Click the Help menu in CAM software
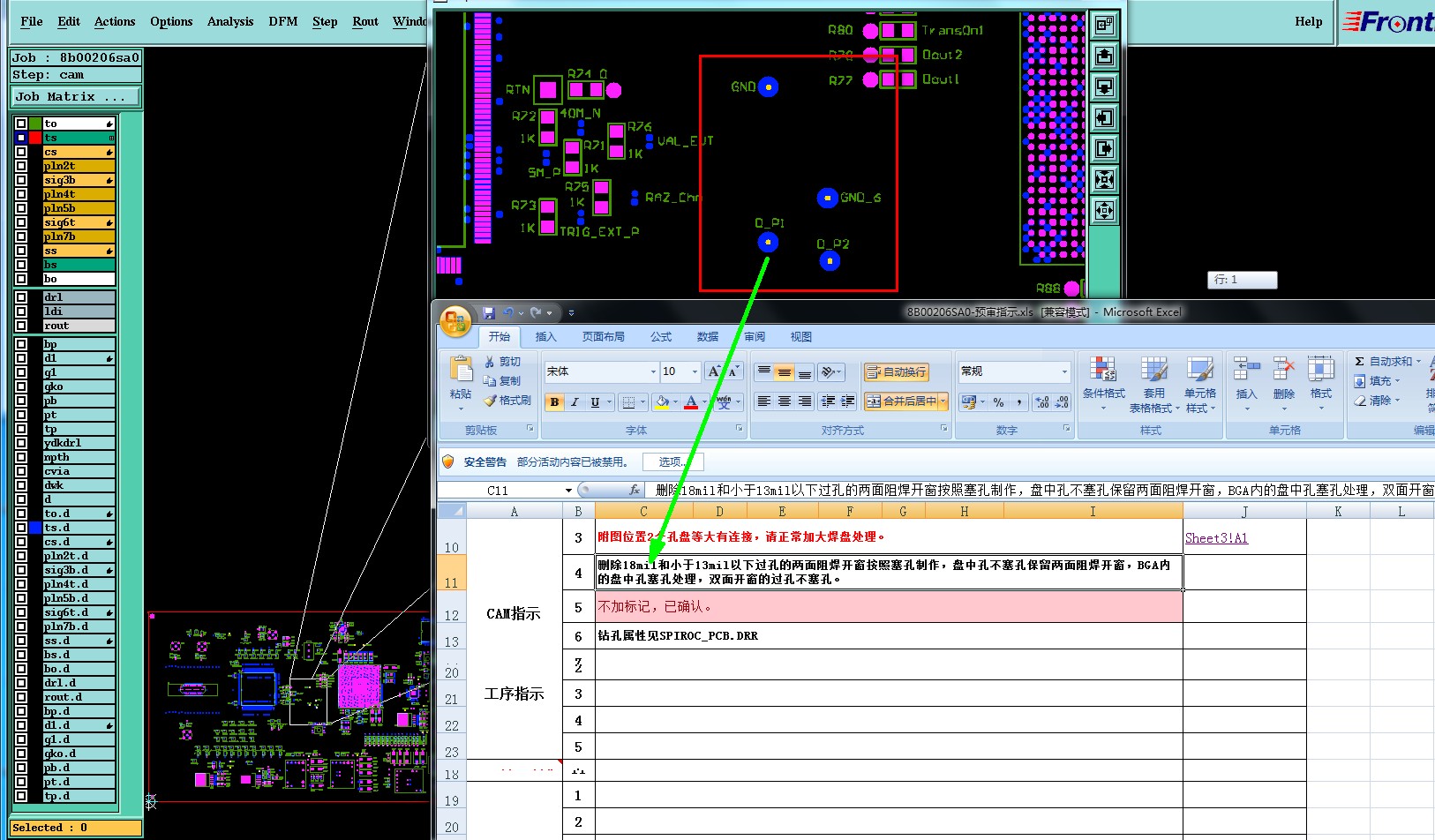1435x840 pixels. [1309, 21]
